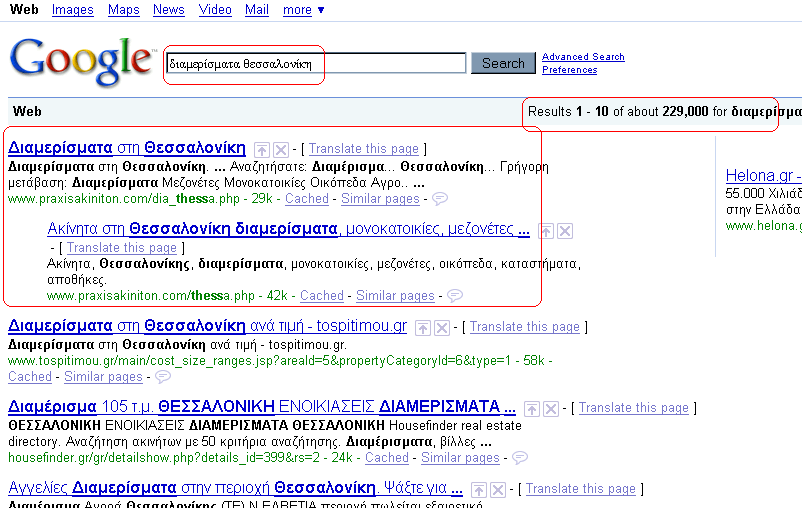The image size is (802, 508).
Task: Click 'Translate this page' for the tospitimou.gr result
Action: point(524,327)
